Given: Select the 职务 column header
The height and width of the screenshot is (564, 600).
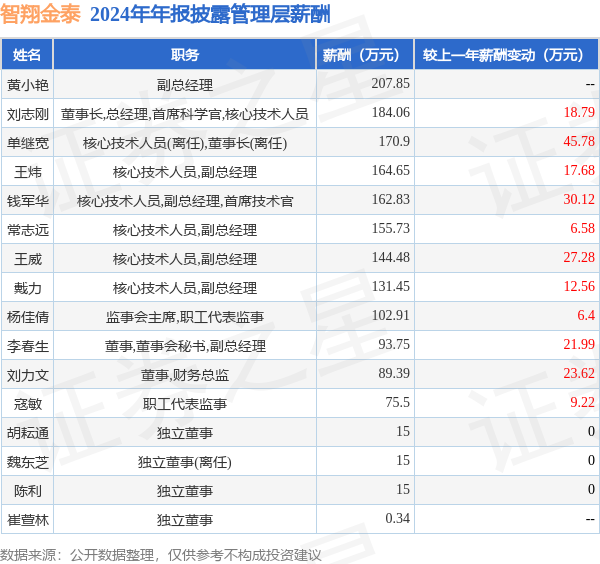Looking at the screenshot, I should pyautogui.click(x=185, y=55).
